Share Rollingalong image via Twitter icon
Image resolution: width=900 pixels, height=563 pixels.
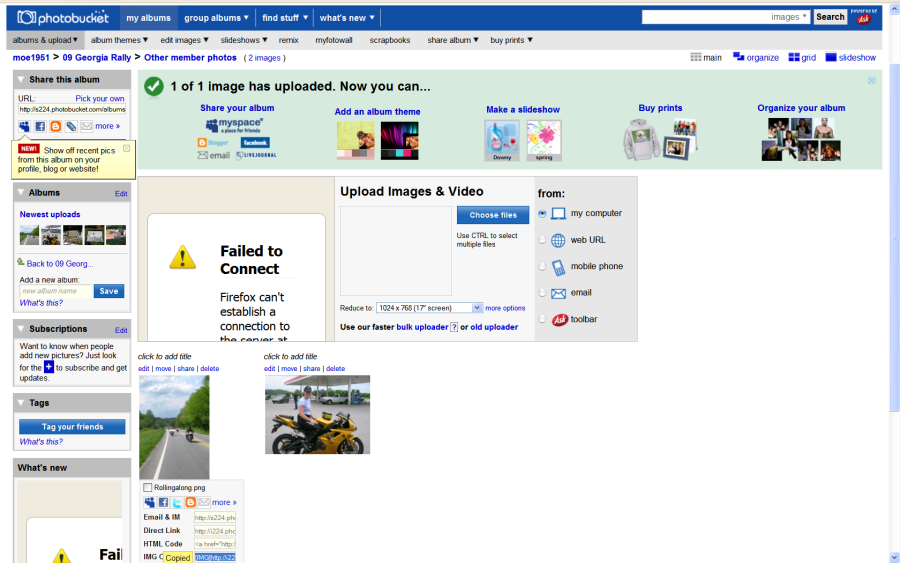pyautogui.click(x=177, y=503)
